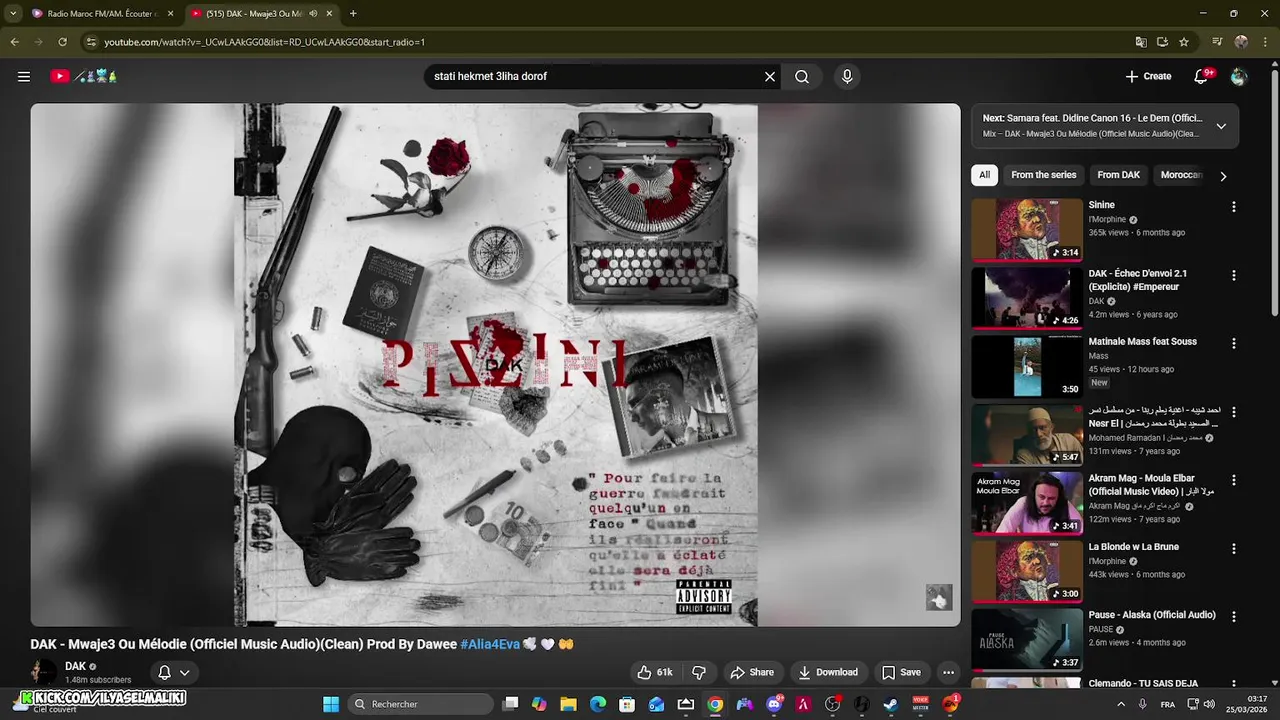Open options for Pause - Alaska video
The image size is (1280, 720).
(1233, 617)
